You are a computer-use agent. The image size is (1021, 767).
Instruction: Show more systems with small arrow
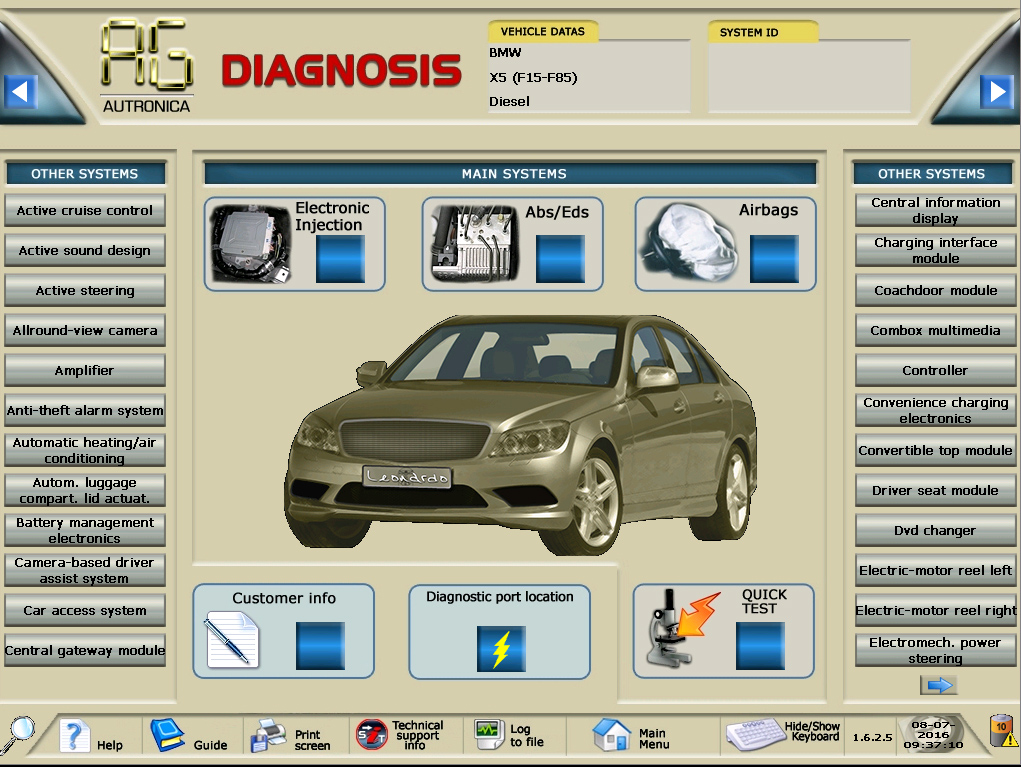click(937, 685)
